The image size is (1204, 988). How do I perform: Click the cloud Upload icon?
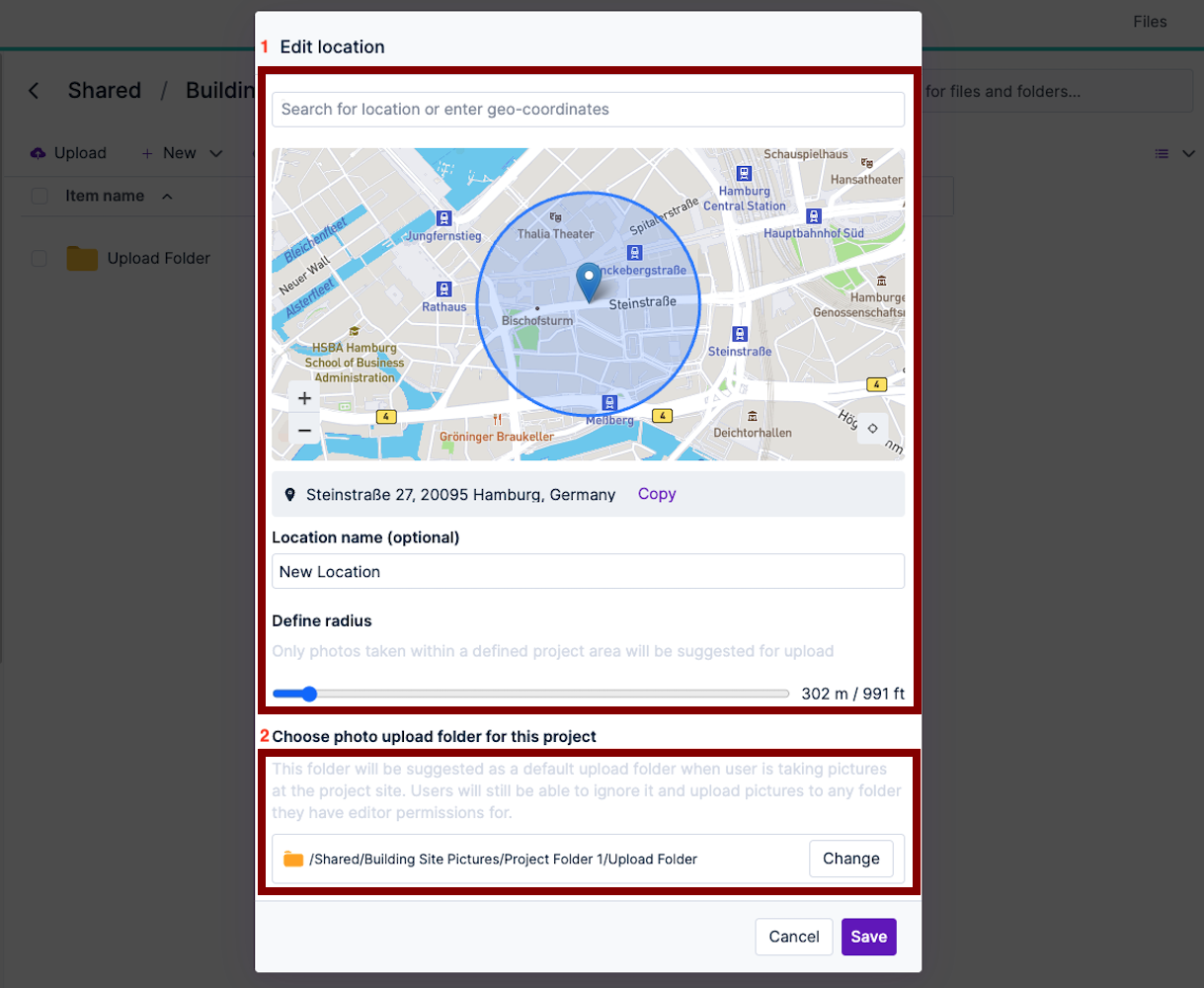pos(37,152)
